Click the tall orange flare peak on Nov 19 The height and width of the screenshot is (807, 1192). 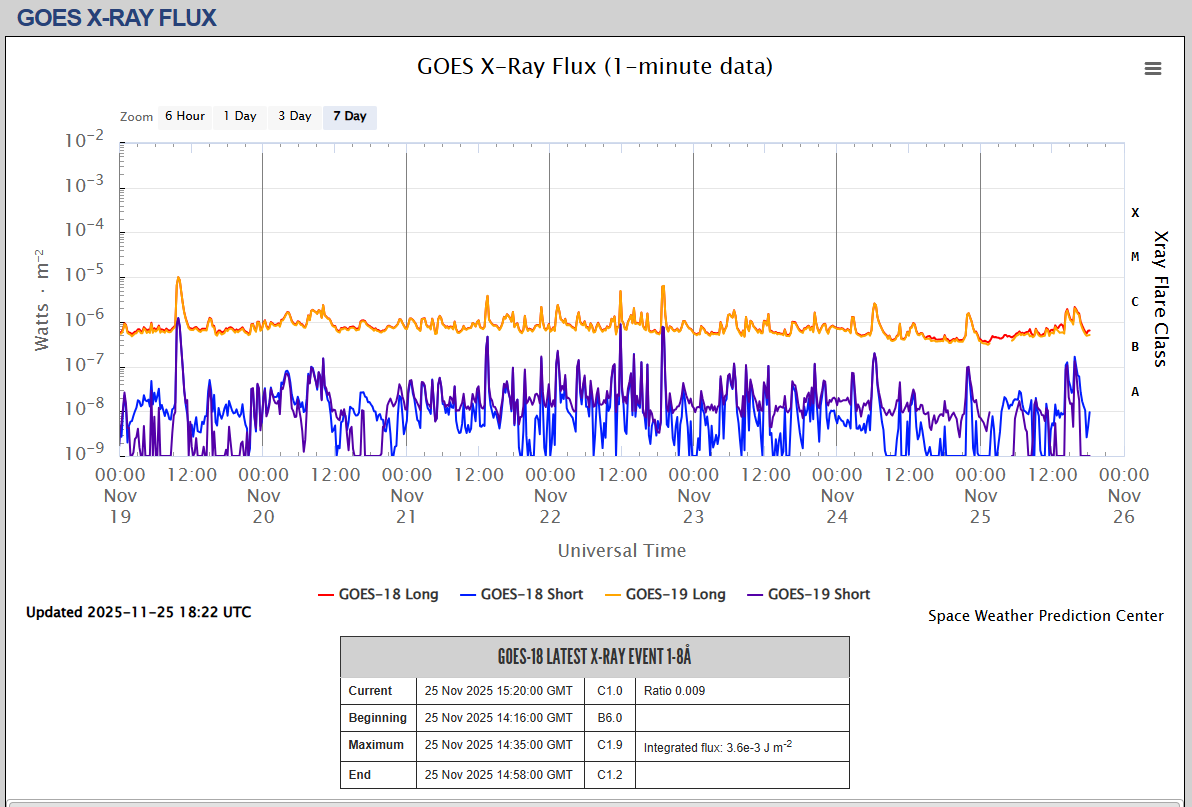tap(178, 279)
